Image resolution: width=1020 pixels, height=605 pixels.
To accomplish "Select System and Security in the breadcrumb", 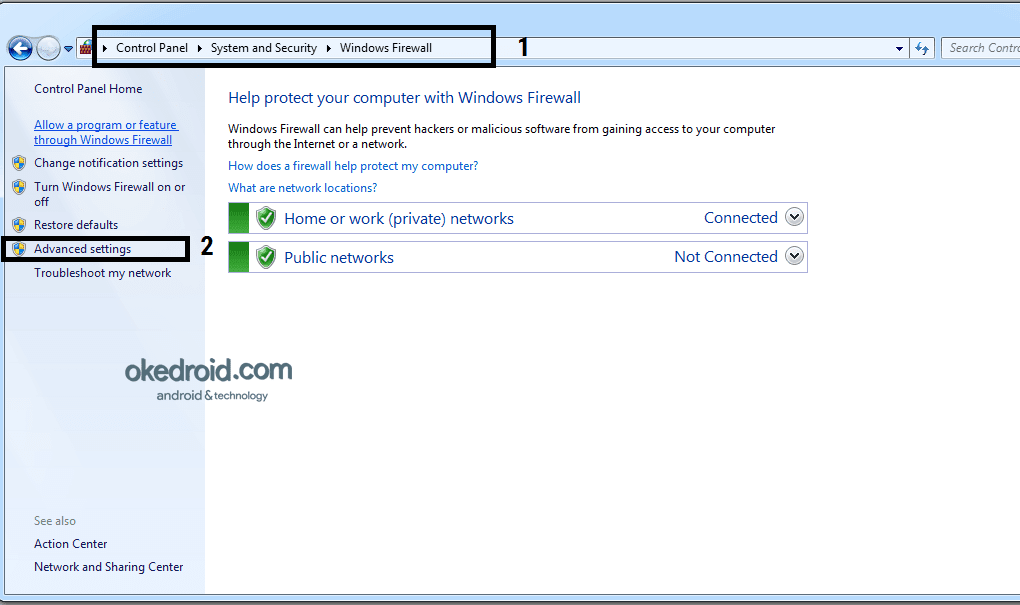I will pyautogui.click(x=263, y=48).
